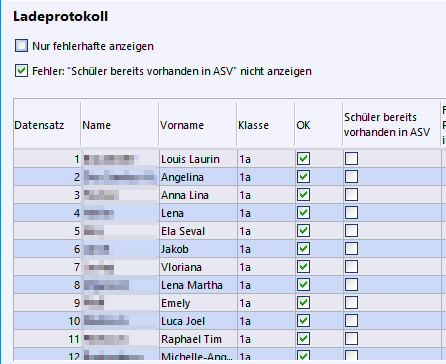Screen dimensions: 446x364
Task: Check 'Schüler bereits vorhanden' box for Jakob
Action: tap(351, 249)
